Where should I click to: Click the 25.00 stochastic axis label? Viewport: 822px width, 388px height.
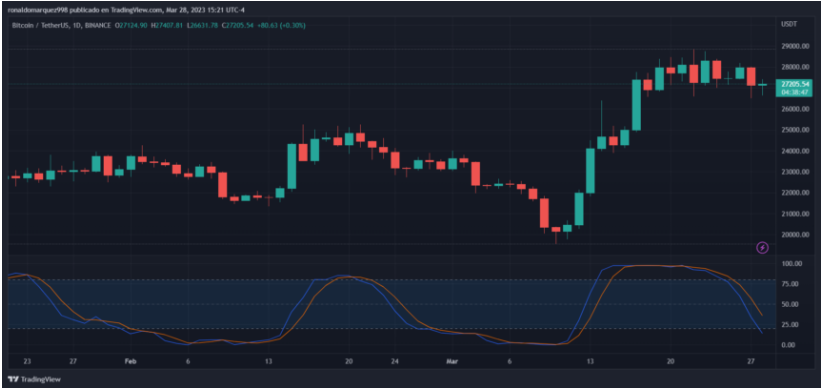coord(790,325)
